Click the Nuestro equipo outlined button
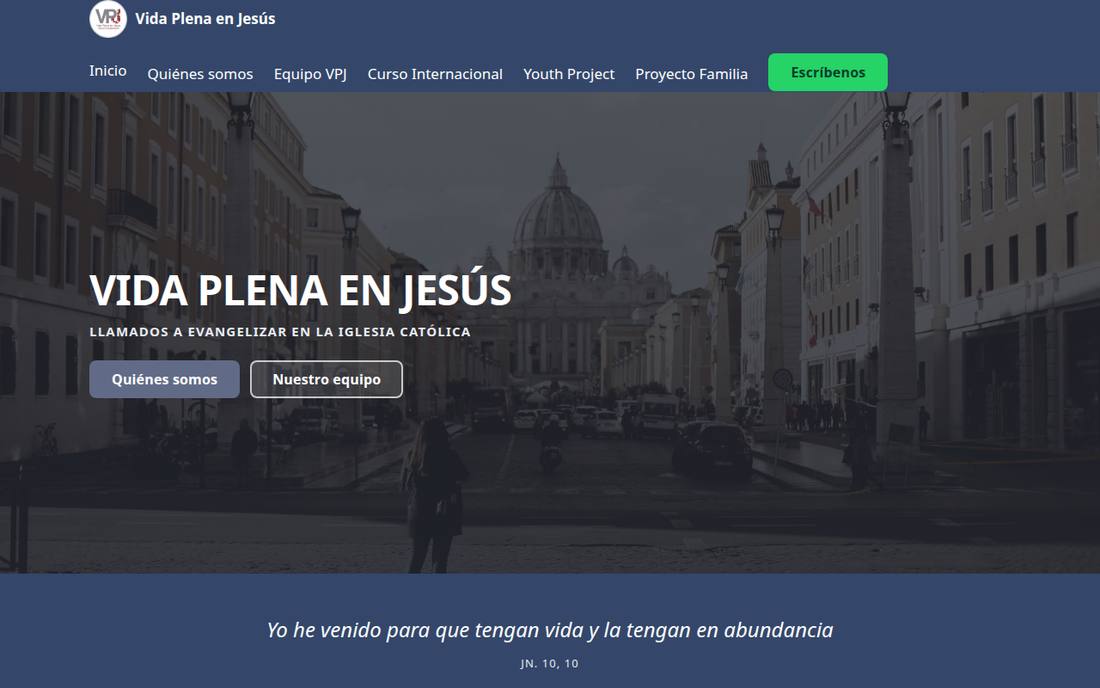 pos(326,379)
